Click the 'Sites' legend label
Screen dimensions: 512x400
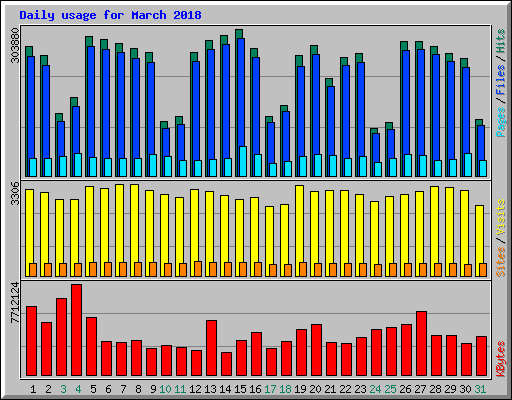[x=500, y=262]
